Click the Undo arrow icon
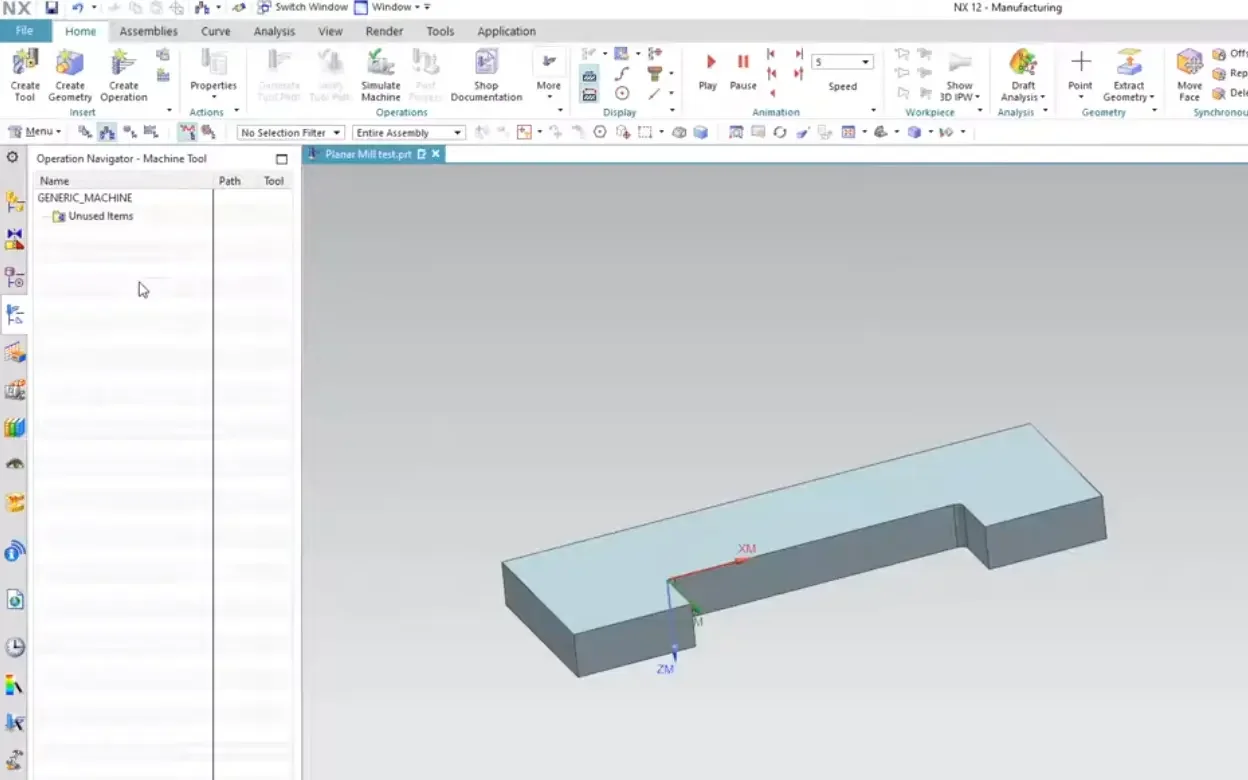 [77, 7]
